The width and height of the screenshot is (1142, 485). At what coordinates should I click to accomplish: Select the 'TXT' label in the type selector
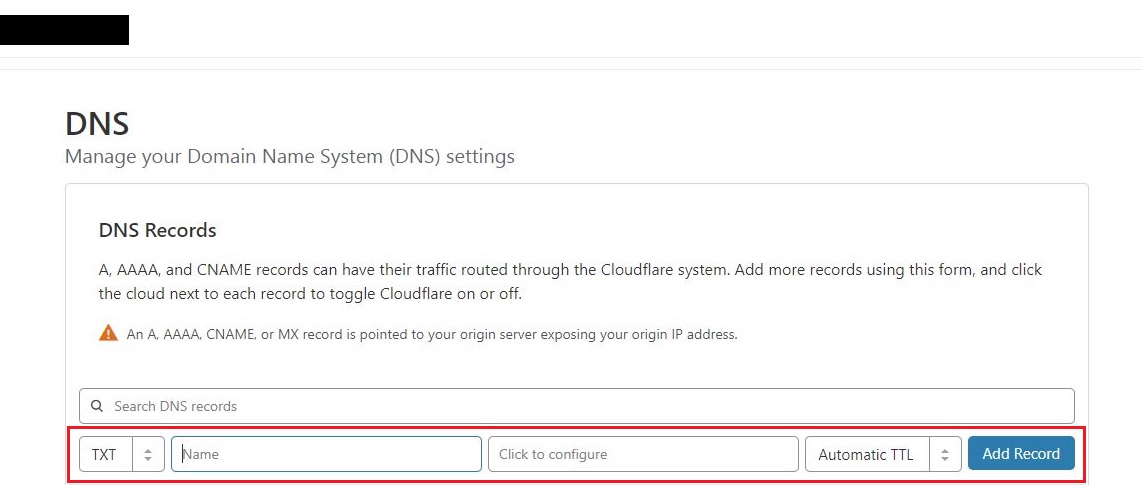104,454
